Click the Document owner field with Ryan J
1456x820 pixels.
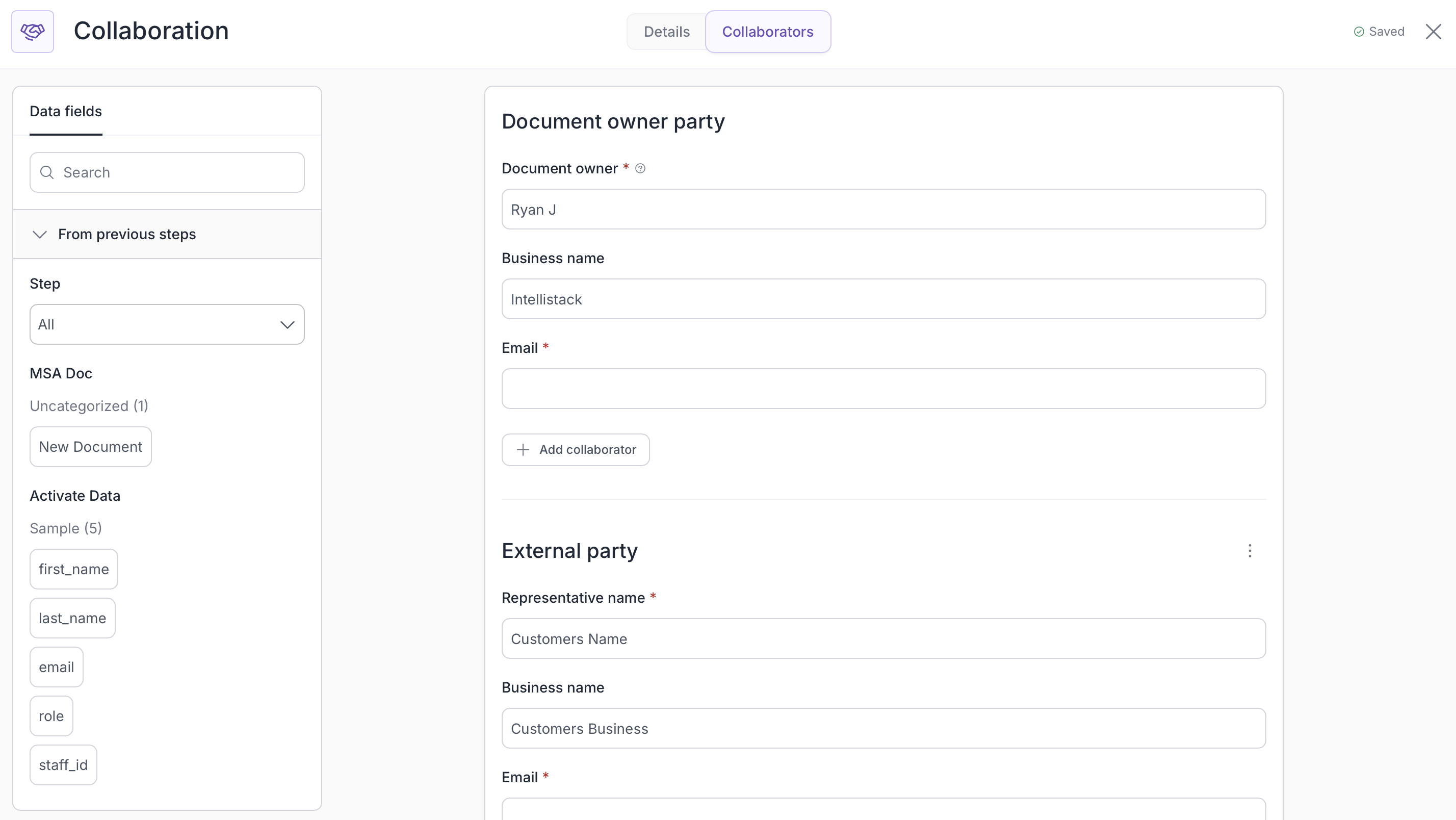883,209
